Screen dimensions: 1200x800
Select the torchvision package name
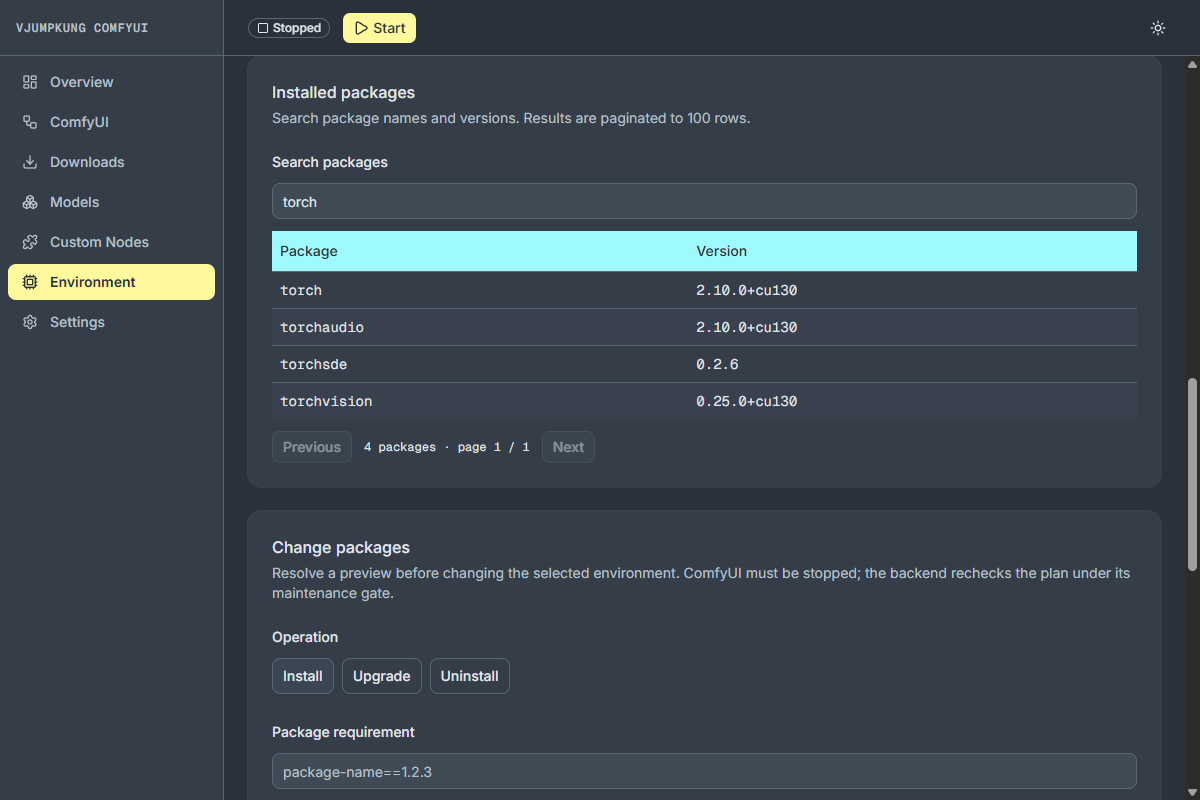(x=326, y=401)
